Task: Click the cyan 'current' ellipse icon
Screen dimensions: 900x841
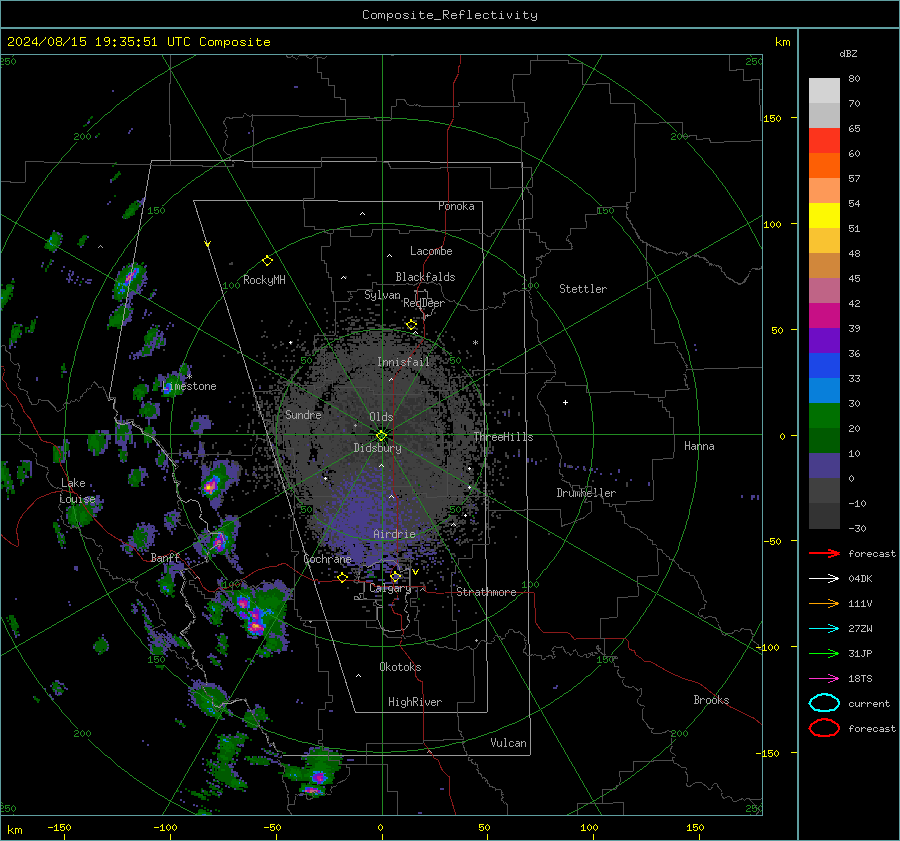Action: point(824,703)
